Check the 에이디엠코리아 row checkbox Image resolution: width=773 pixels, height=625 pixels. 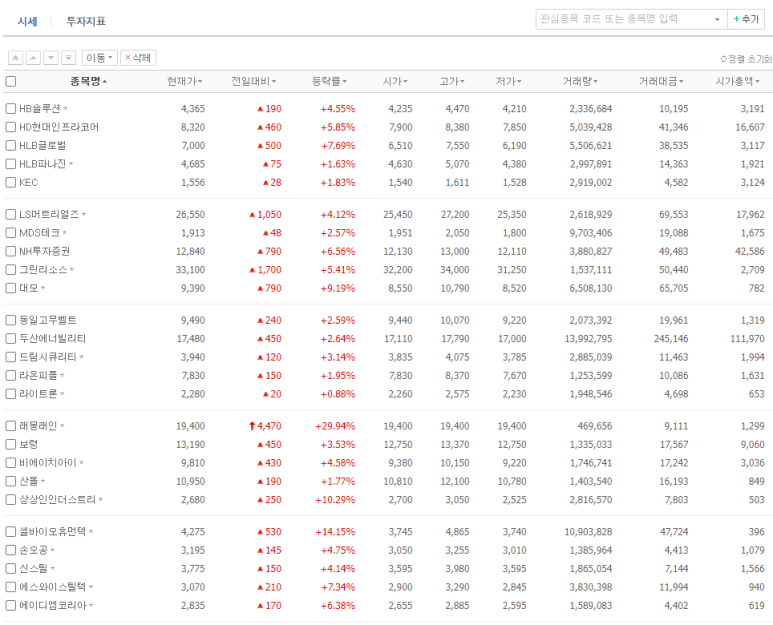[x=10, y=606]
